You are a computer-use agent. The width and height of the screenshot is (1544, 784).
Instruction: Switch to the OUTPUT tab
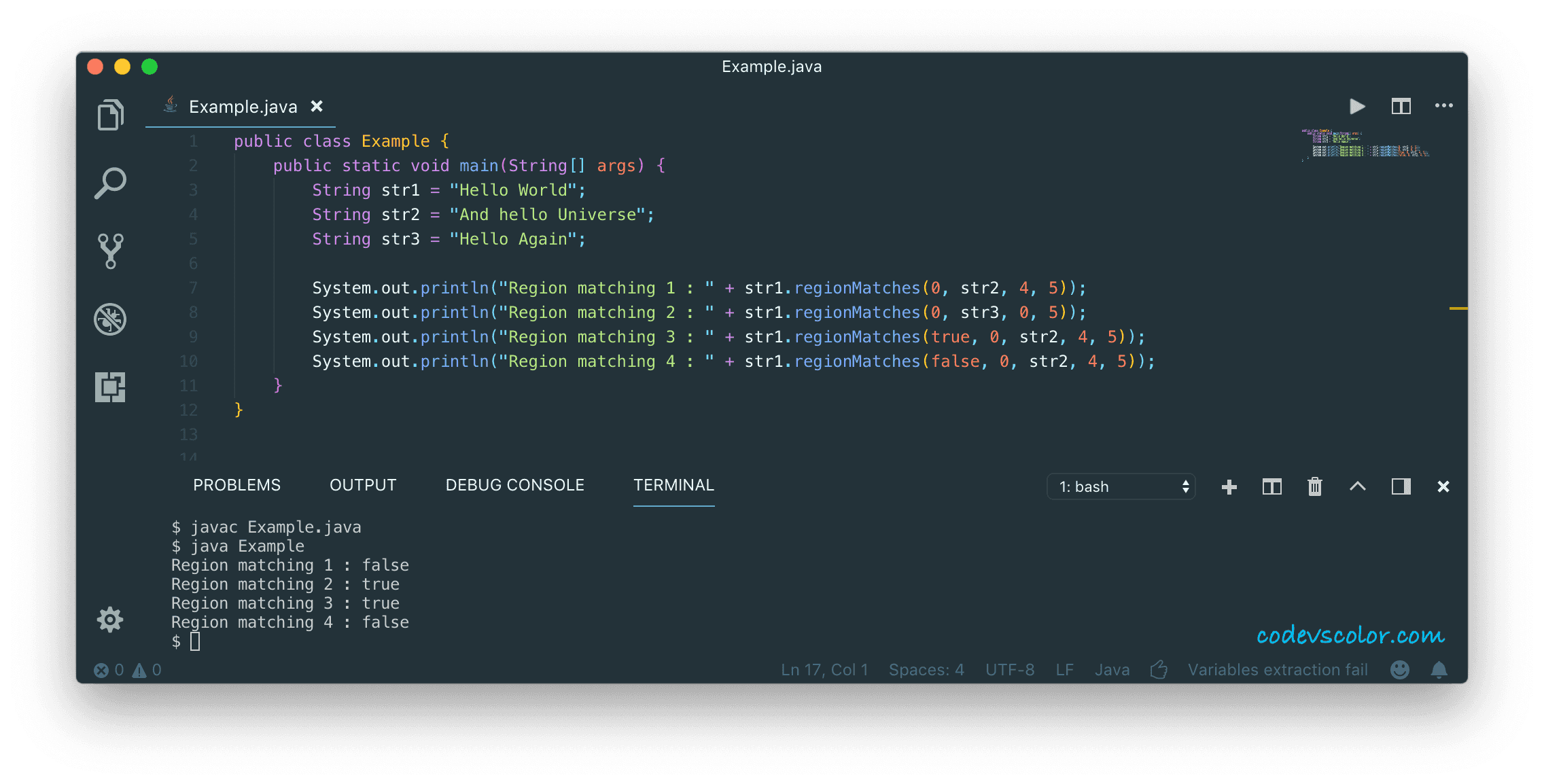363,485
